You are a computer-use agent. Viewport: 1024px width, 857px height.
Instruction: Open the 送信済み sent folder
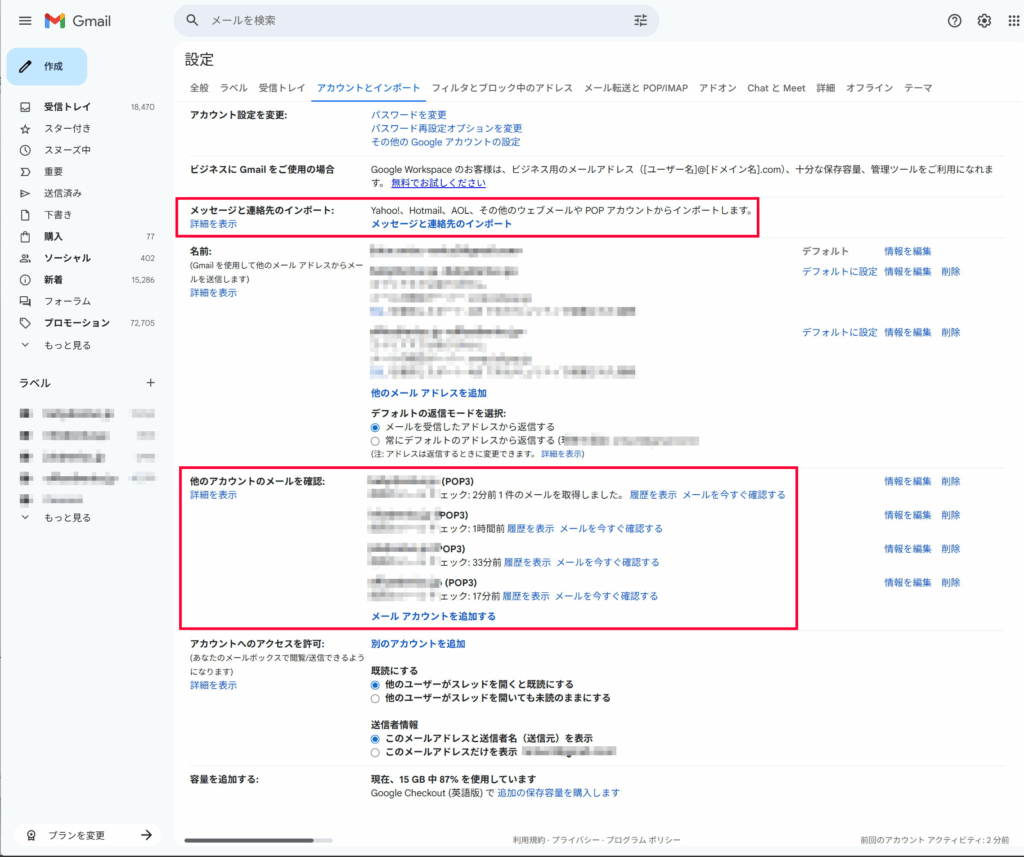(x=62, y=193)
